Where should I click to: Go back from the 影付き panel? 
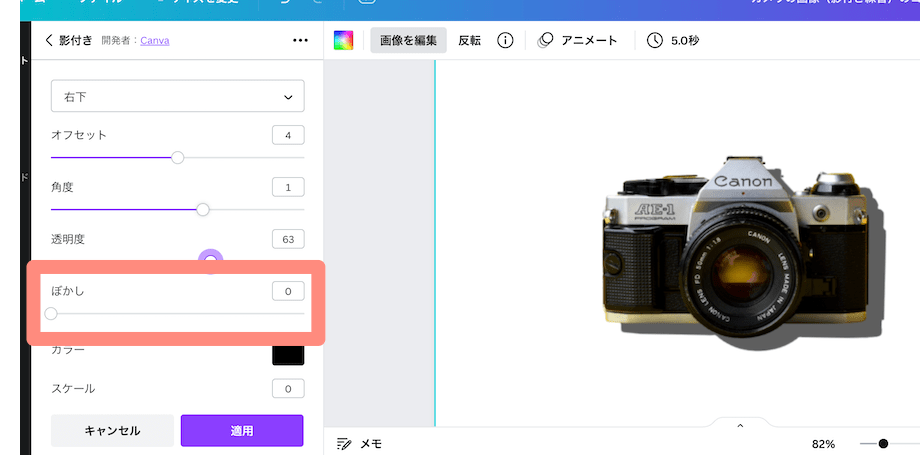(49, 41)
